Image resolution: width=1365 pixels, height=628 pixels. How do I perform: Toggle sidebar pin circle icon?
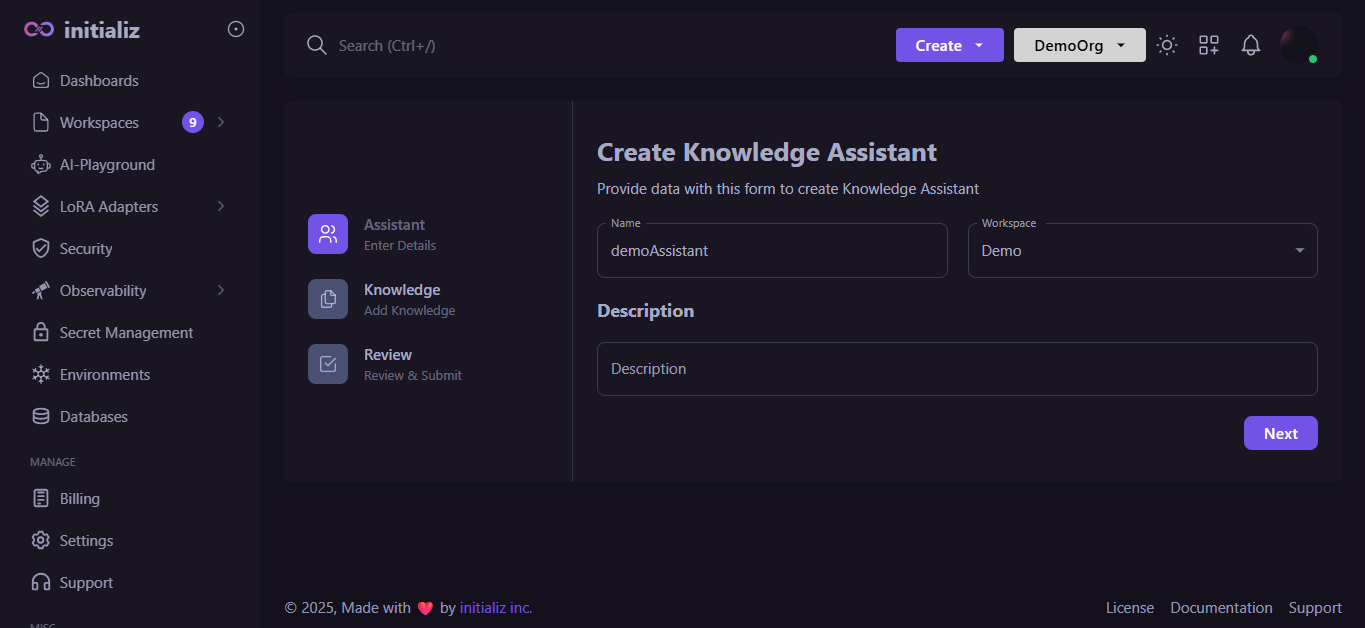click(x=236, y=30)
